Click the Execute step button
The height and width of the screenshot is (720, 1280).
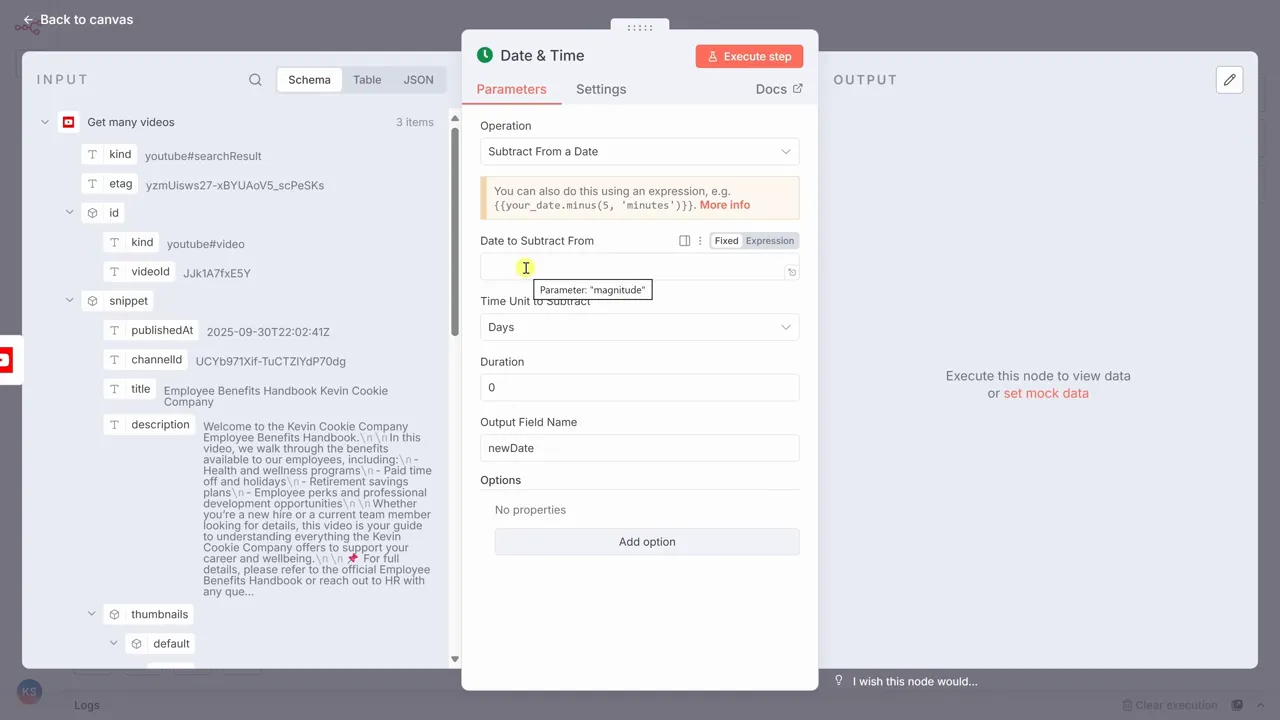pos(749,57)
